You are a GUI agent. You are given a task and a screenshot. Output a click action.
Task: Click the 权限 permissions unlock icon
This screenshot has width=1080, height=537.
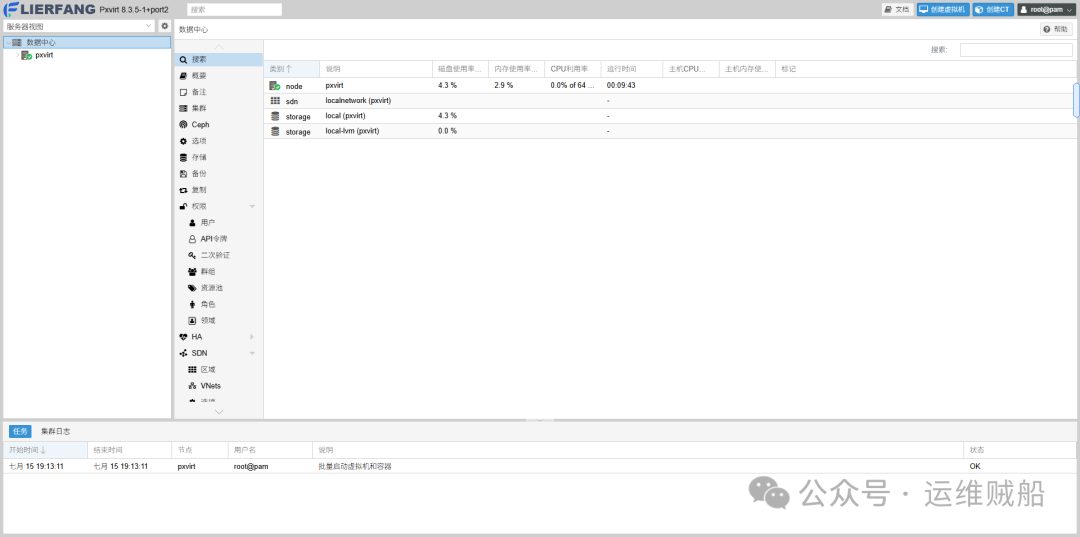click(x=183, y=207)
